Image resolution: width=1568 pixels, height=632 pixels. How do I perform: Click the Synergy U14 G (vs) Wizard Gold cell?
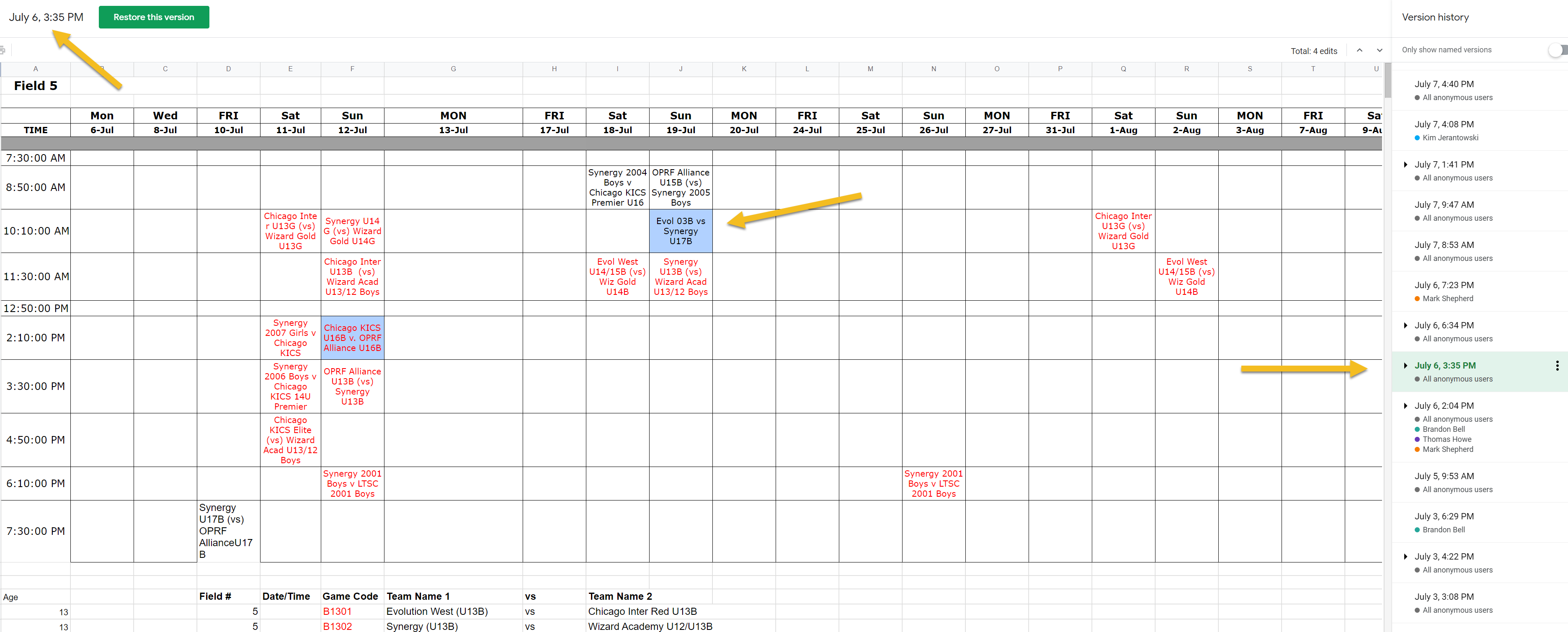coord(353,231)
